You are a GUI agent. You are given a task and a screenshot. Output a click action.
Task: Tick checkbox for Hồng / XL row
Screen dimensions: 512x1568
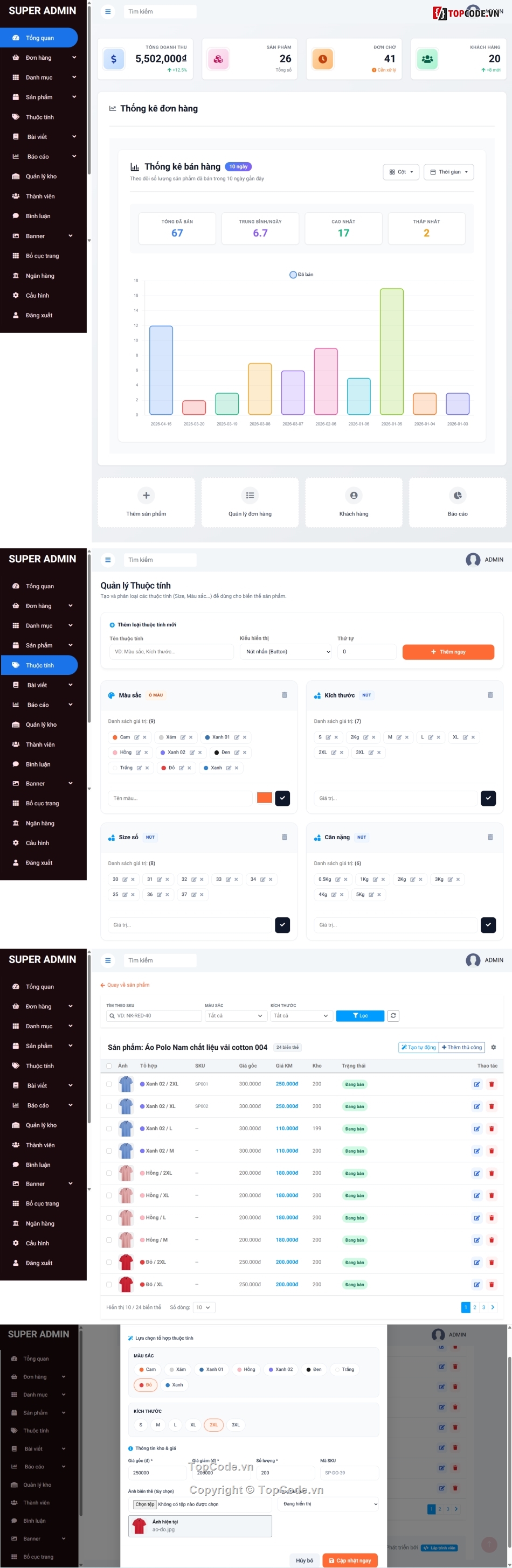109,1195
